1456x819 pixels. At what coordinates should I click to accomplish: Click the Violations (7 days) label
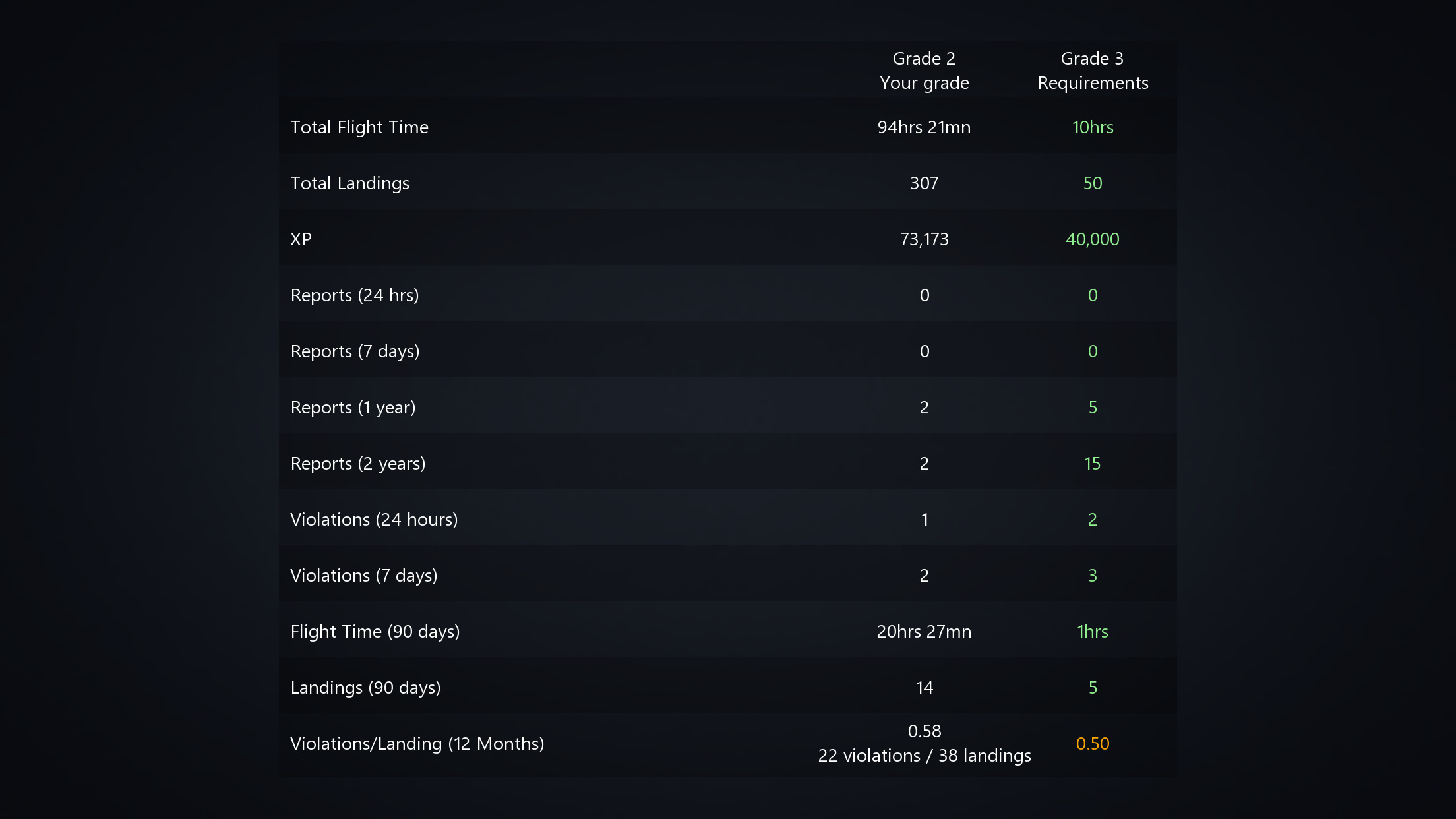[363, 576]
